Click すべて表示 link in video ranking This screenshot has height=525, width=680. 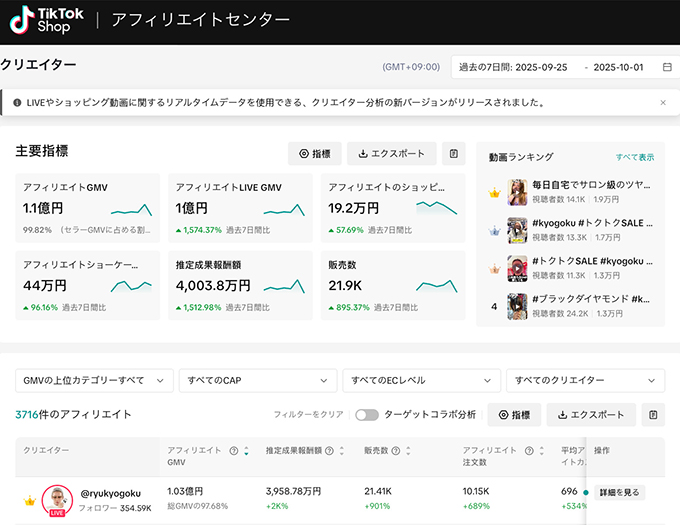click(x=635, y=158)
